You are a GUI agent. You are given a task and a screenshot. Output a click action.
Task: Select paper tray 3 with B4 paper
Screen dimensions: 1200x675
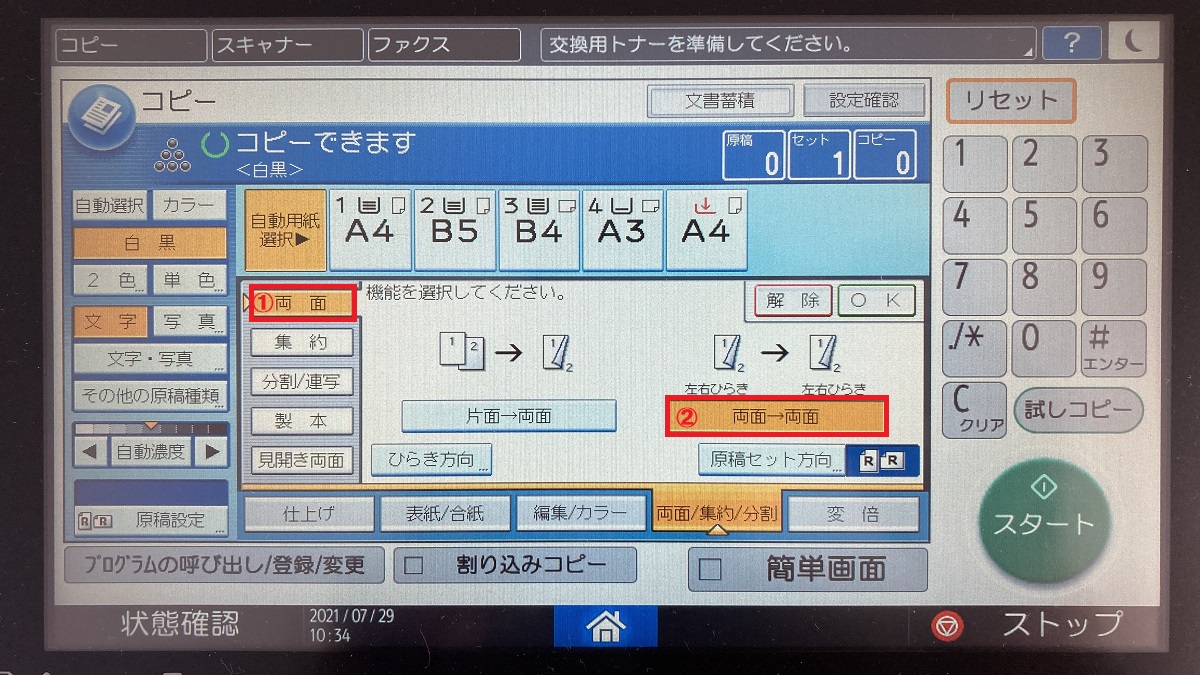[x=541, y=228]
